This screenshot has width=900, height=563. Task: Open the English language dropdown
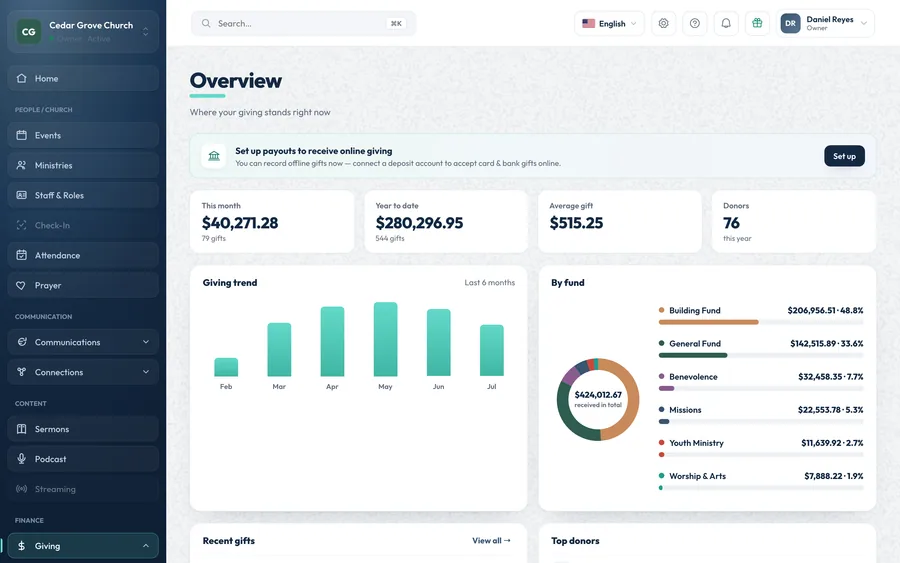[x=609, y=24]
